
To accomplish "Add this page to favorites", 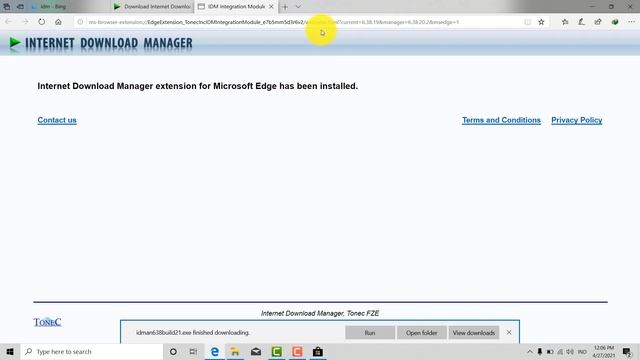I will (x=541, y=22).
